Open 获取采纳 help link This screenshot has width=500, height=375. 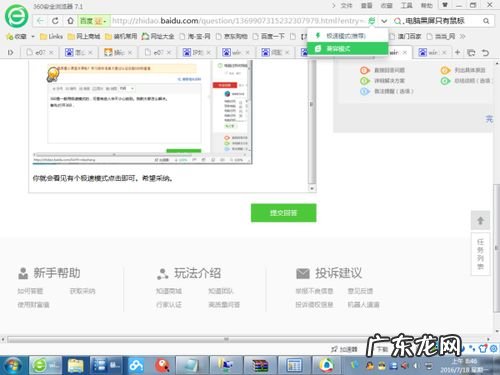[x=83, y=291]
